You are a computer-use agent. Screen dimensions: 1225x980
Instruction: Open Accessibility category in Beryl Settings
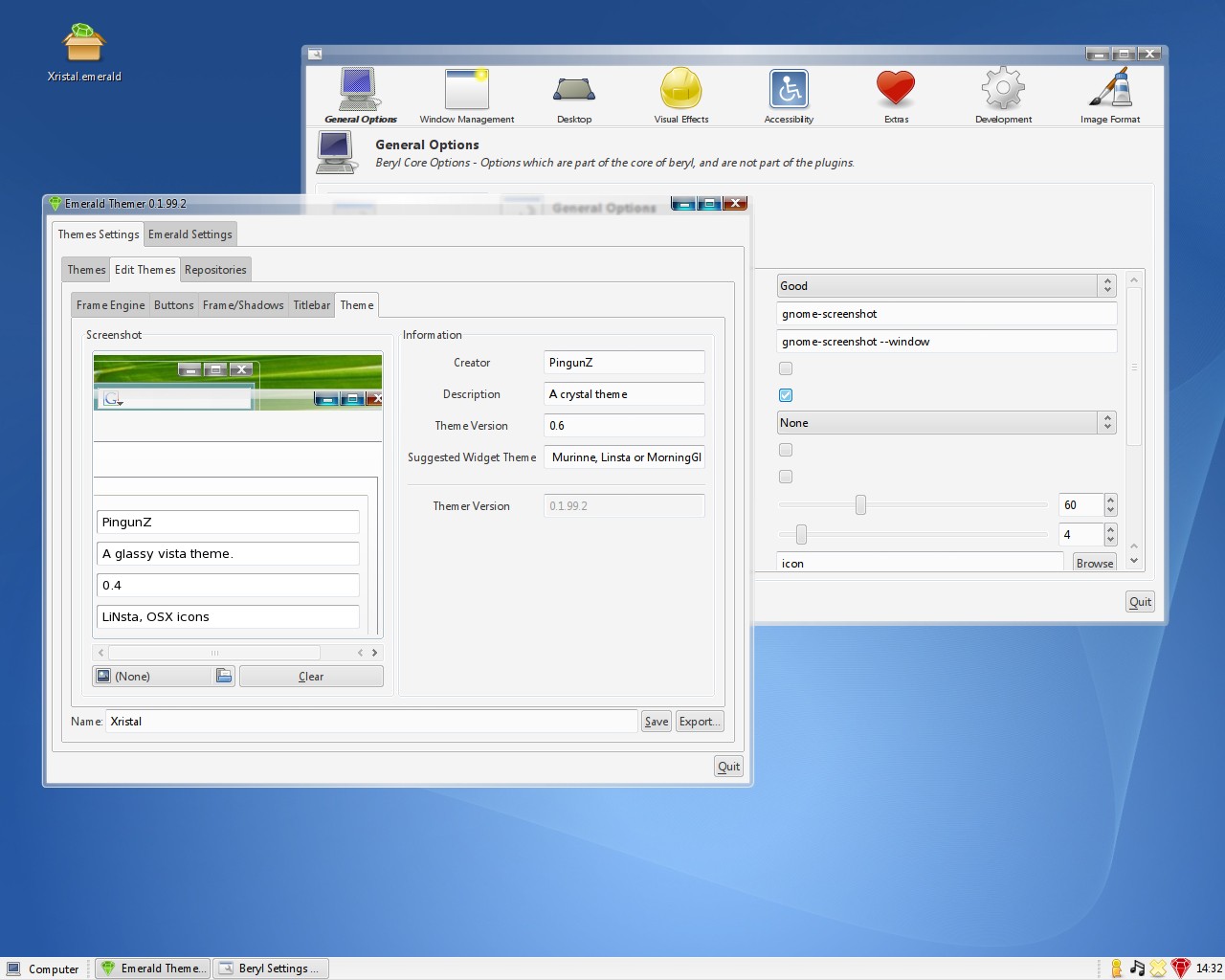pyautogui.click(x=789, y=96)
